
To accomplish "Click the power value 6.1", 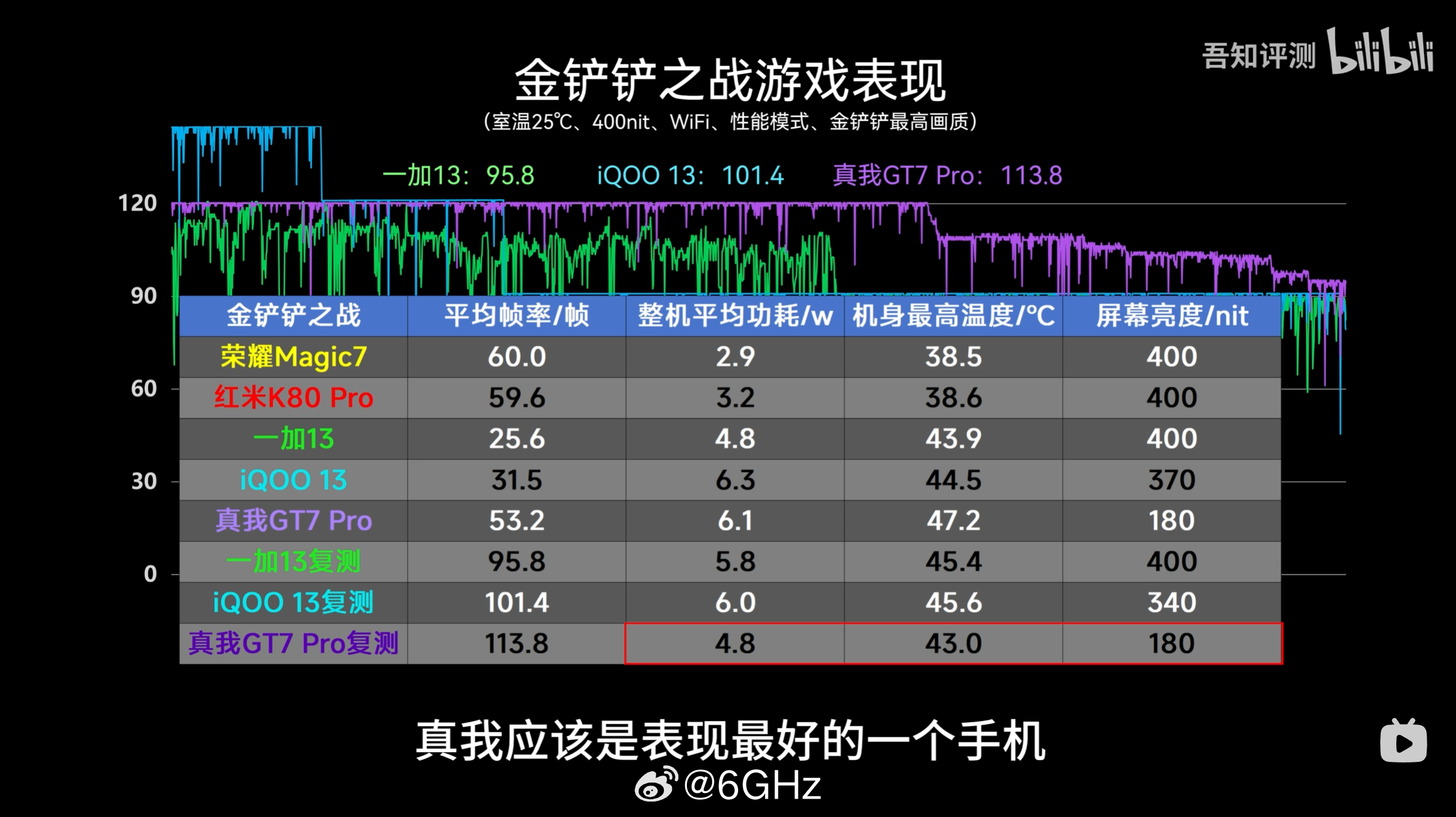I will pyautogui.click(x=735, y=521).
